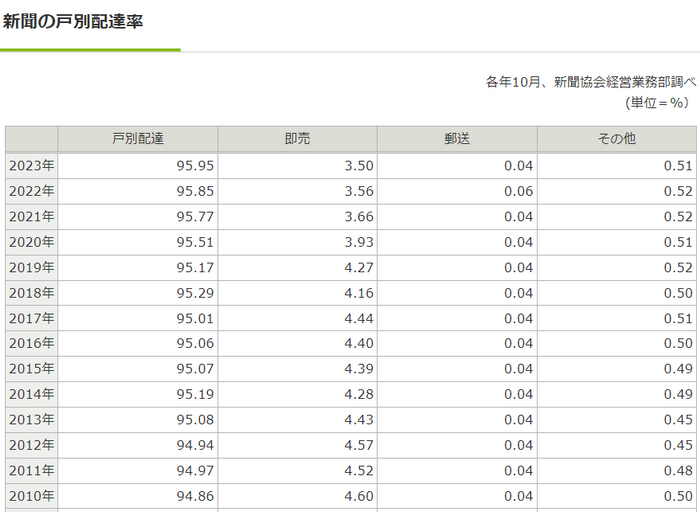Click the 単位=% unit note

(659, 102)
